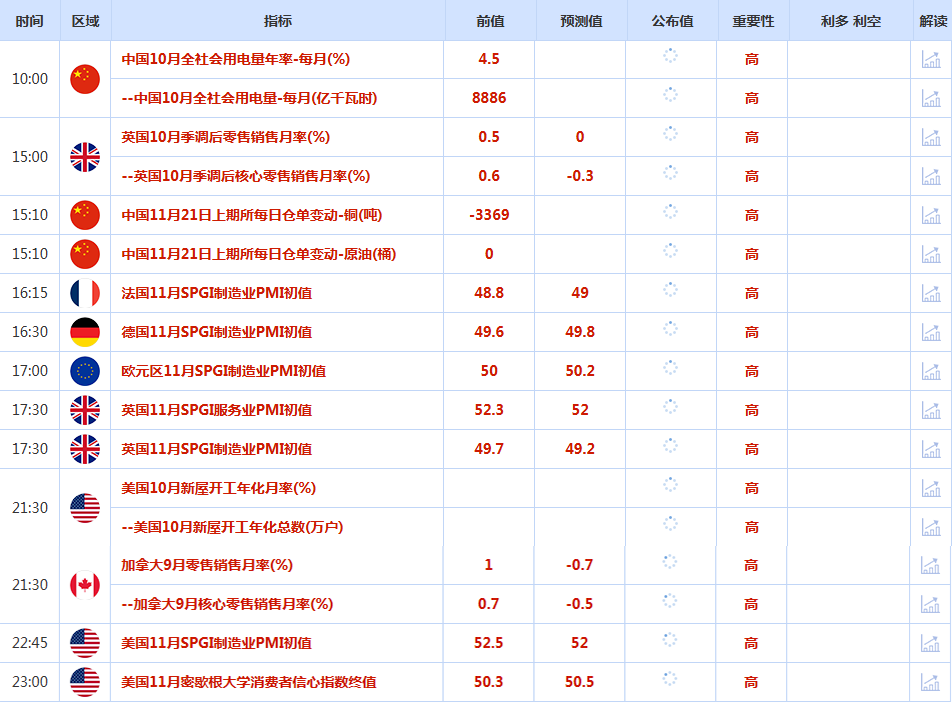Open 英国11月SPGI服务业PMI初值 indicator link
Viewport: 952px width, 703px height.
(x=217, y=410)
